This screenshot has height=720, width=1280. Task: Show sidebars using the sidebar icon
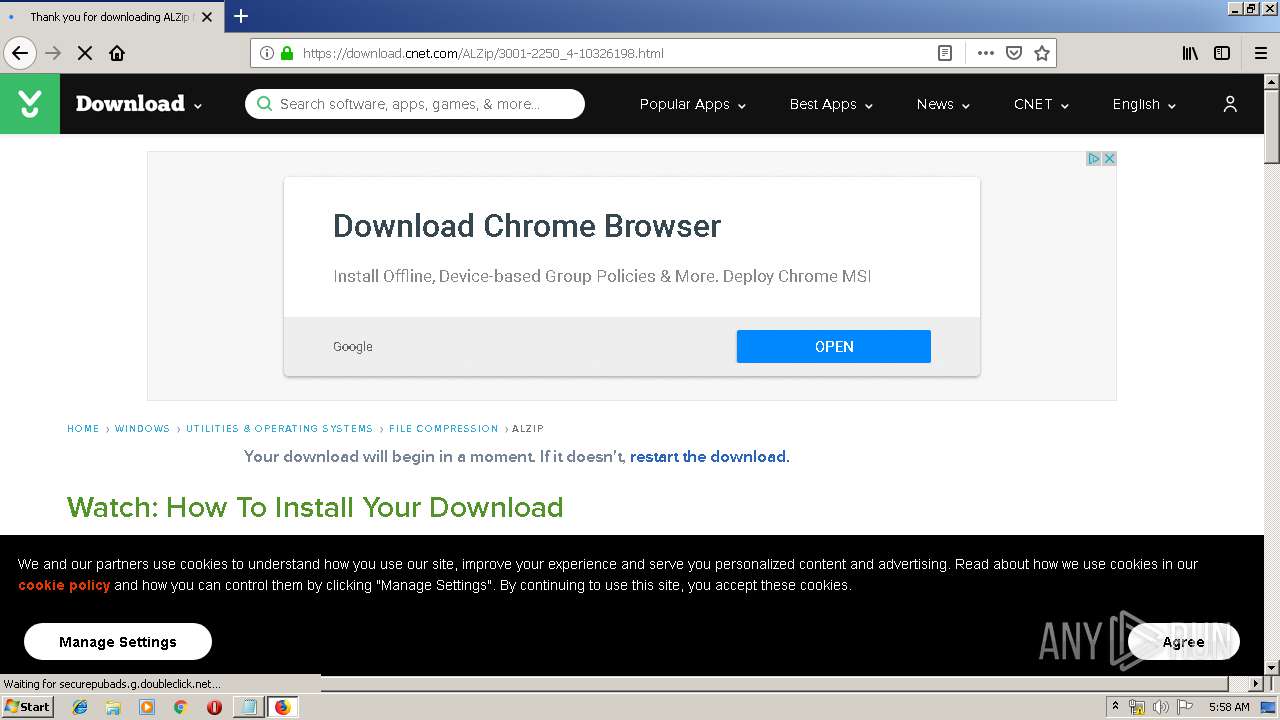coord(1222,53)
